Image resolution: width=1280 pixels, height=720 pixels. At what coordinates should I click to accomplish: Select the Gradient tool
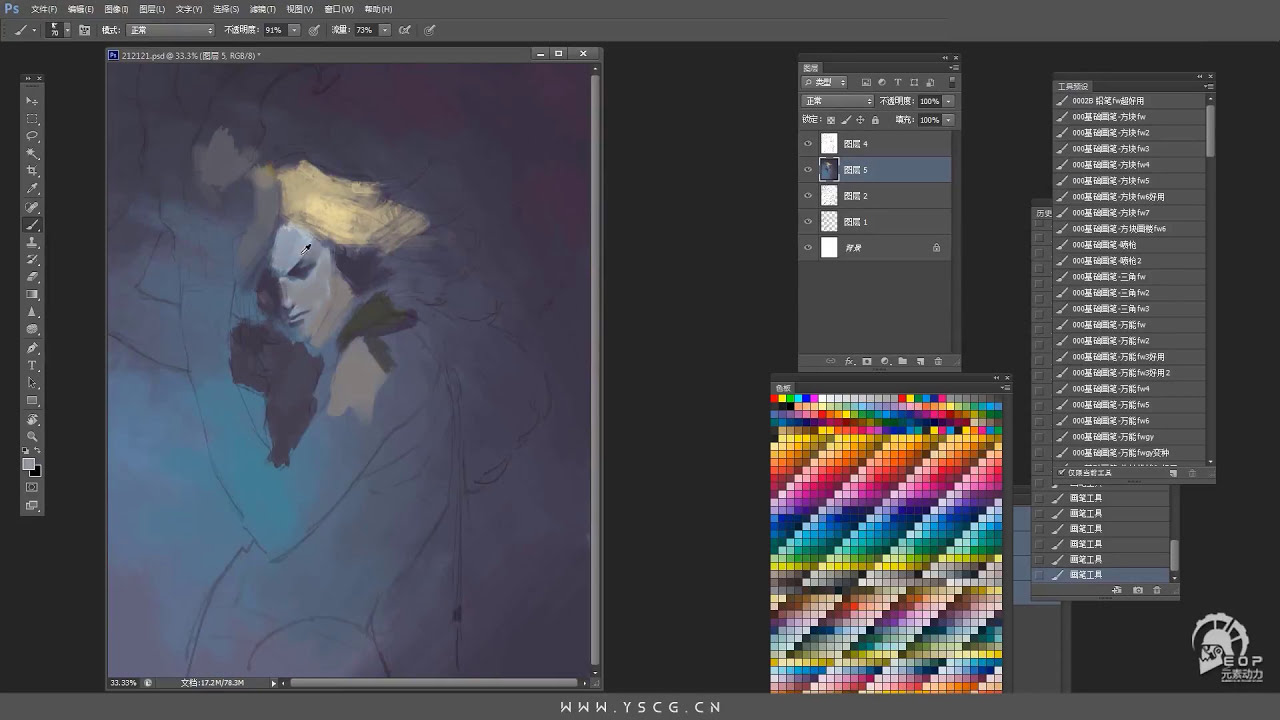pyautogui.click(x=32, y=295)
